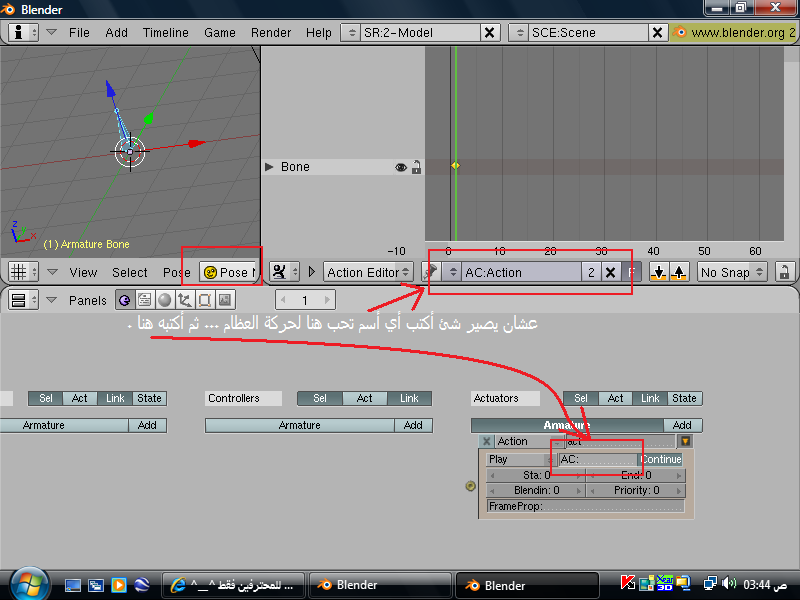This screenshot has width=800, height=600.
Task: Open the File menu
Action: tap(79, 33)
